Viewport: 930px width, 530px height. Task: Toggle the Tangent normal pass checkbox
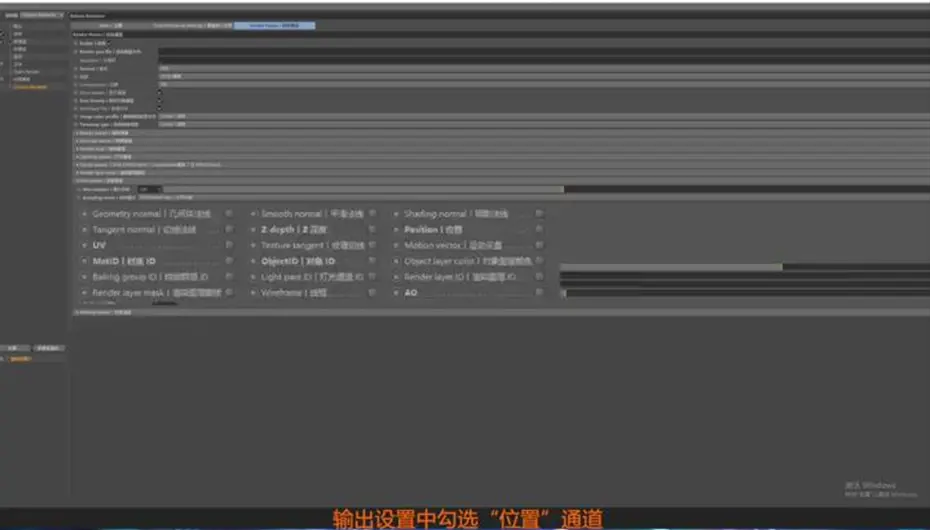[229, 229]
